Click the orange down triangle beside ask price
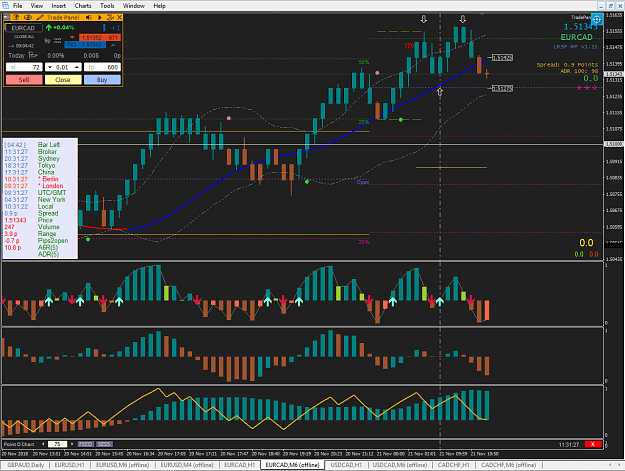Screen dimensions: 625x471 [72, 37]
